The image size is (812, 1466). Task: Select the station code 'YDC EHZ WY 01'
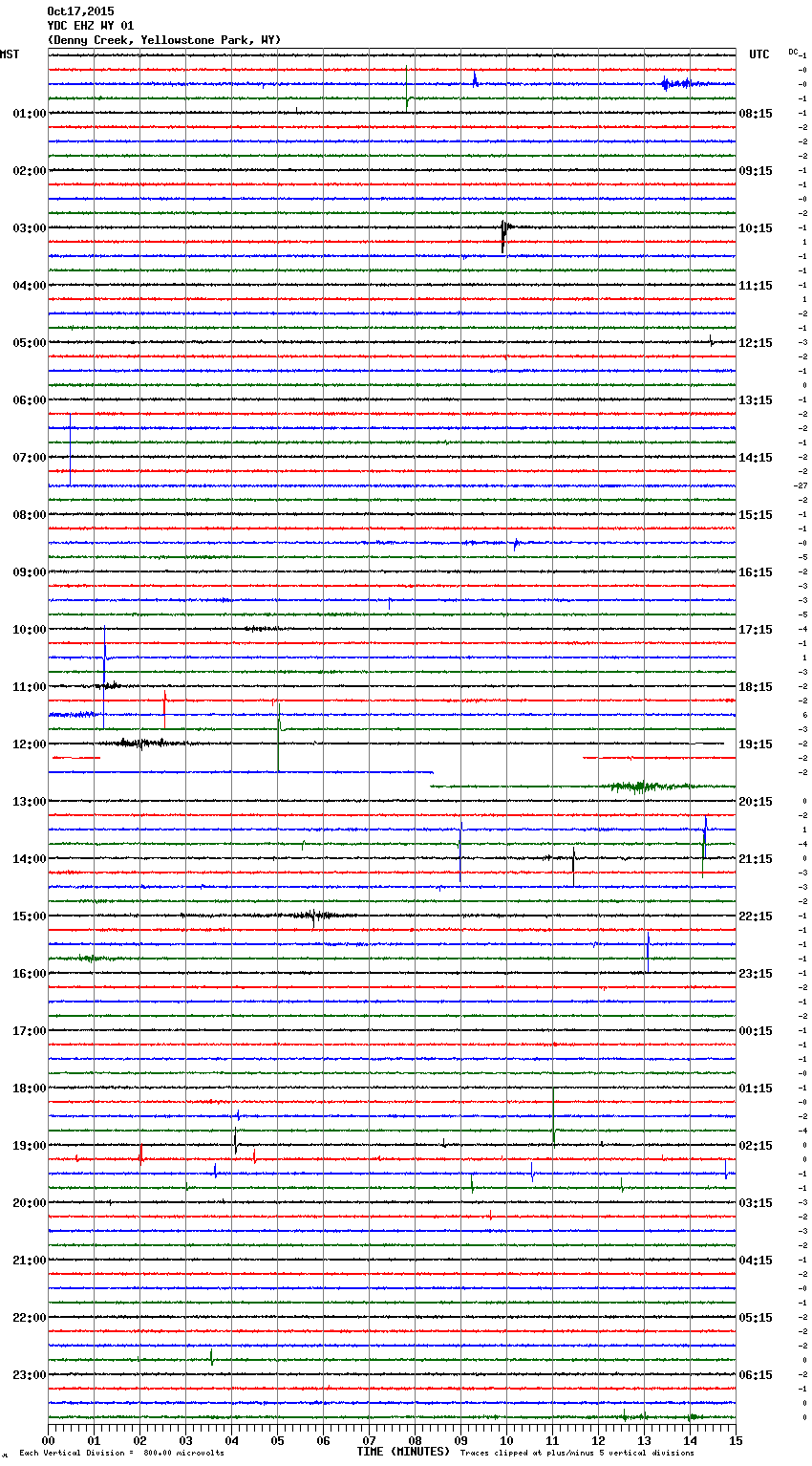(x=91, y=26)
